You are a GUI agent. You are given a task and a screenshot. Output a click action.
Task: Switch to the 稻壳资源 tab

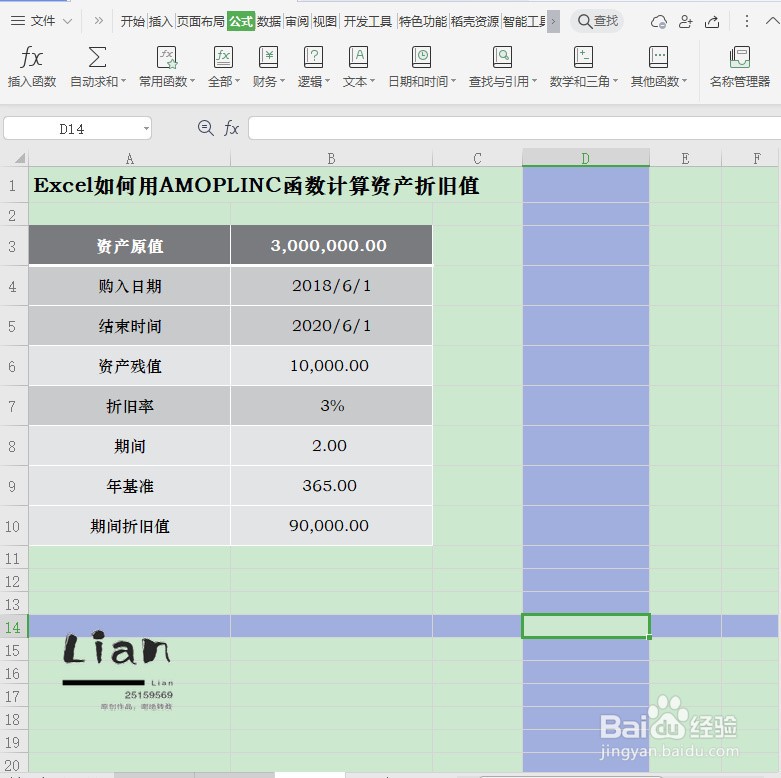pos(475,21)
